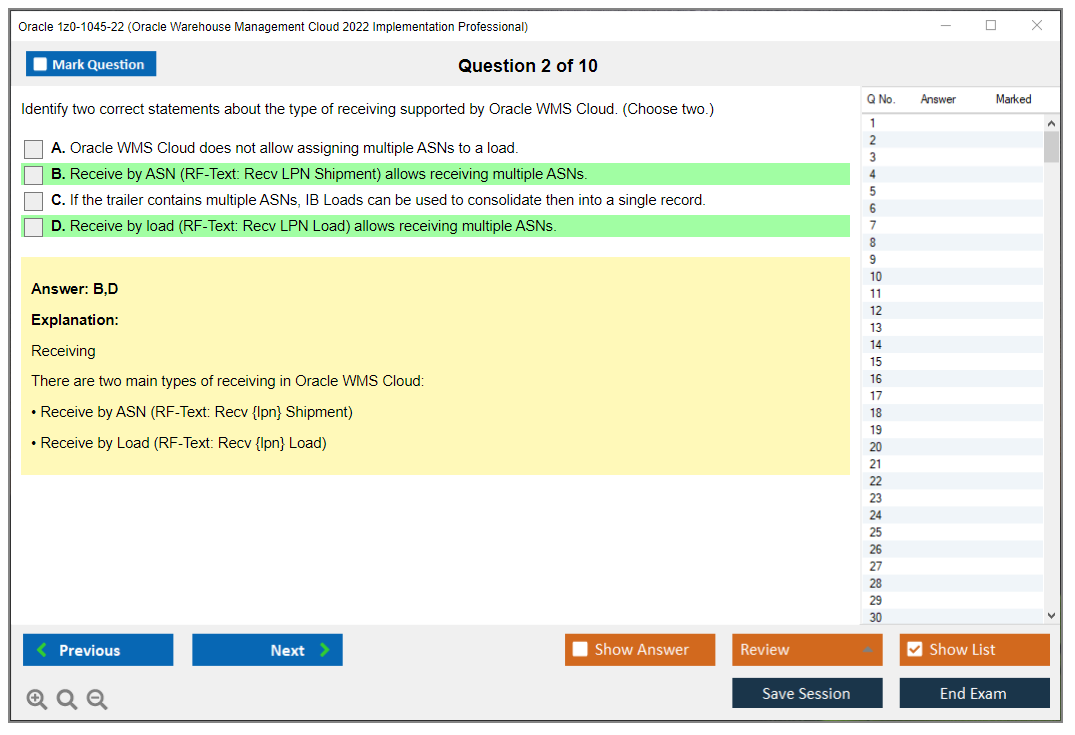Select the zoom in magnifier icon
The image size is (1075, 735).
36,699
